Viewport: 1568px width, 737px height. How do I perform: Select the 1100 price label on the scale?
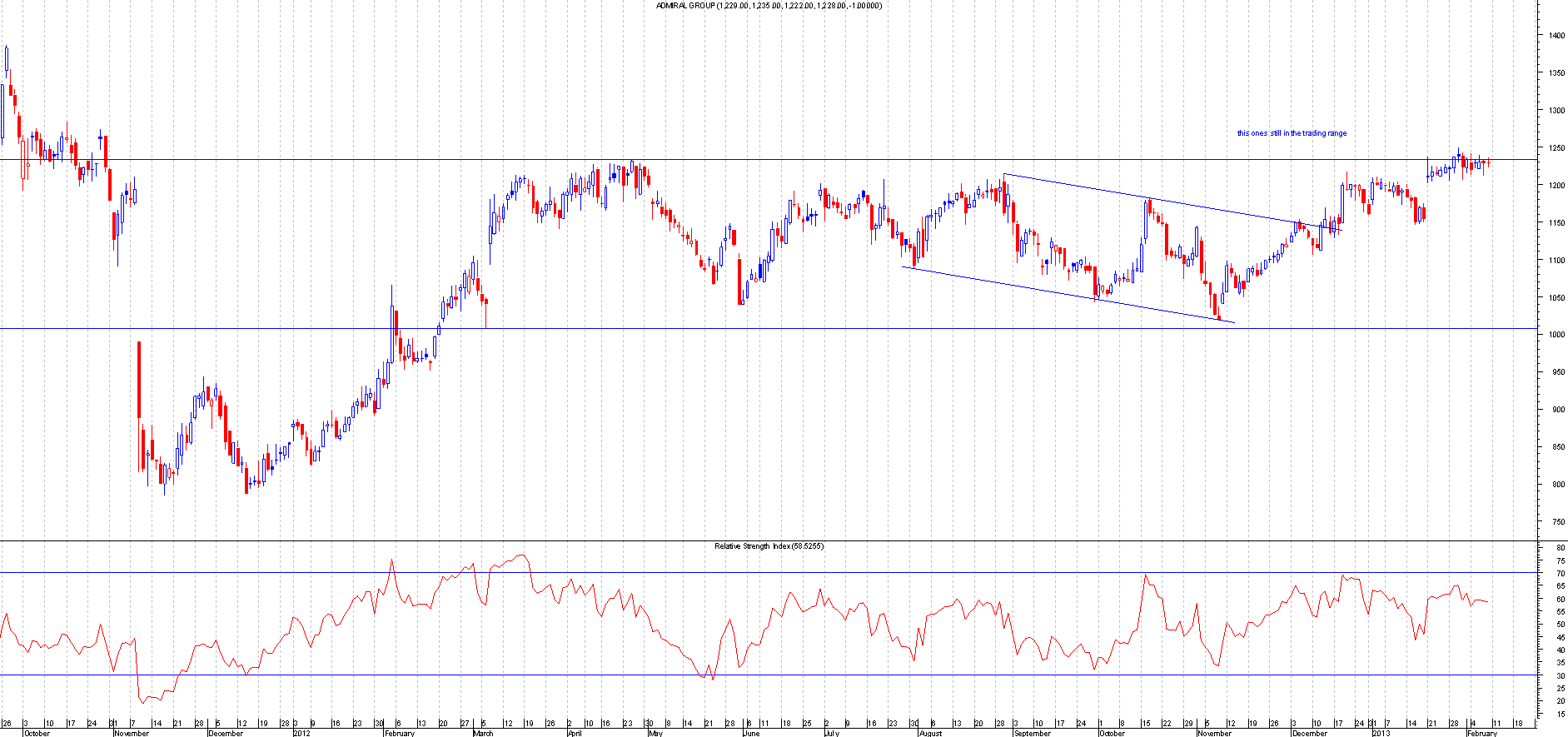tap(1556, 260)
